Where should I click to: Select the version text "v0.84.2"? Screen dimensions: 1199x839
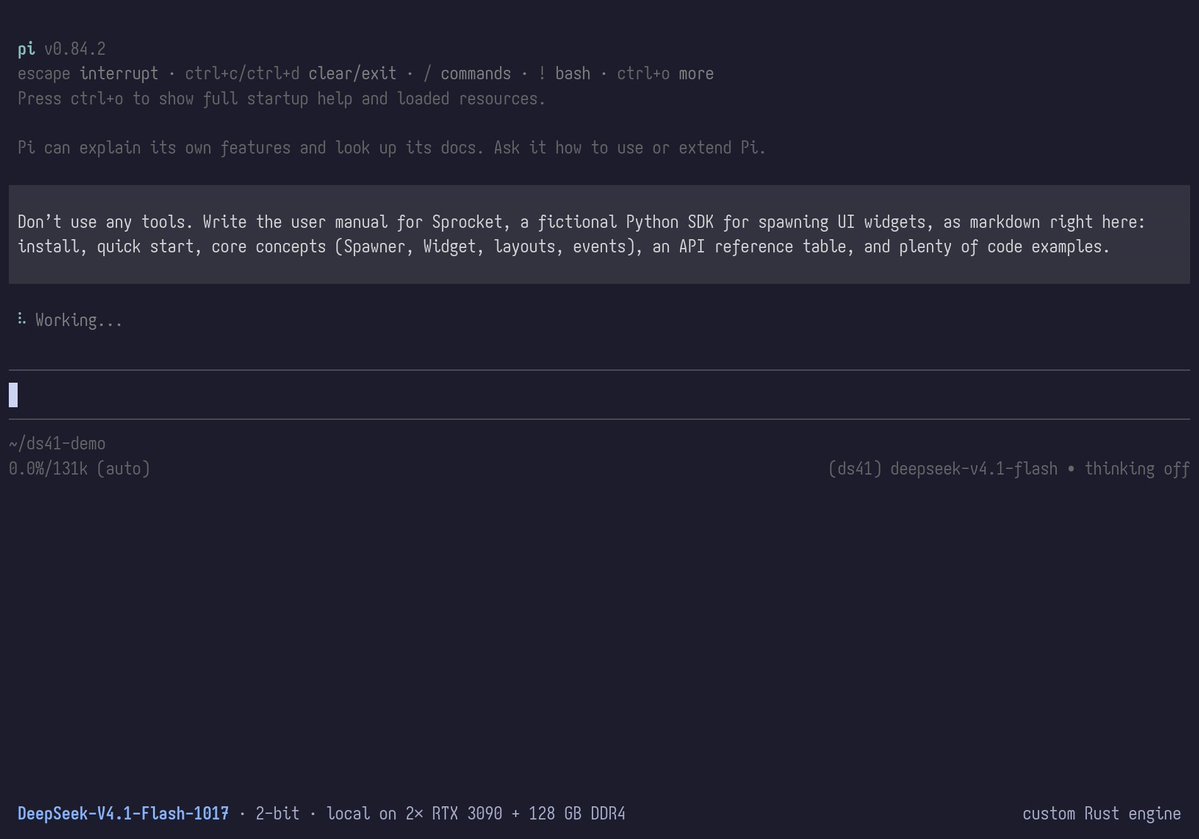click(x=75, y=49)
